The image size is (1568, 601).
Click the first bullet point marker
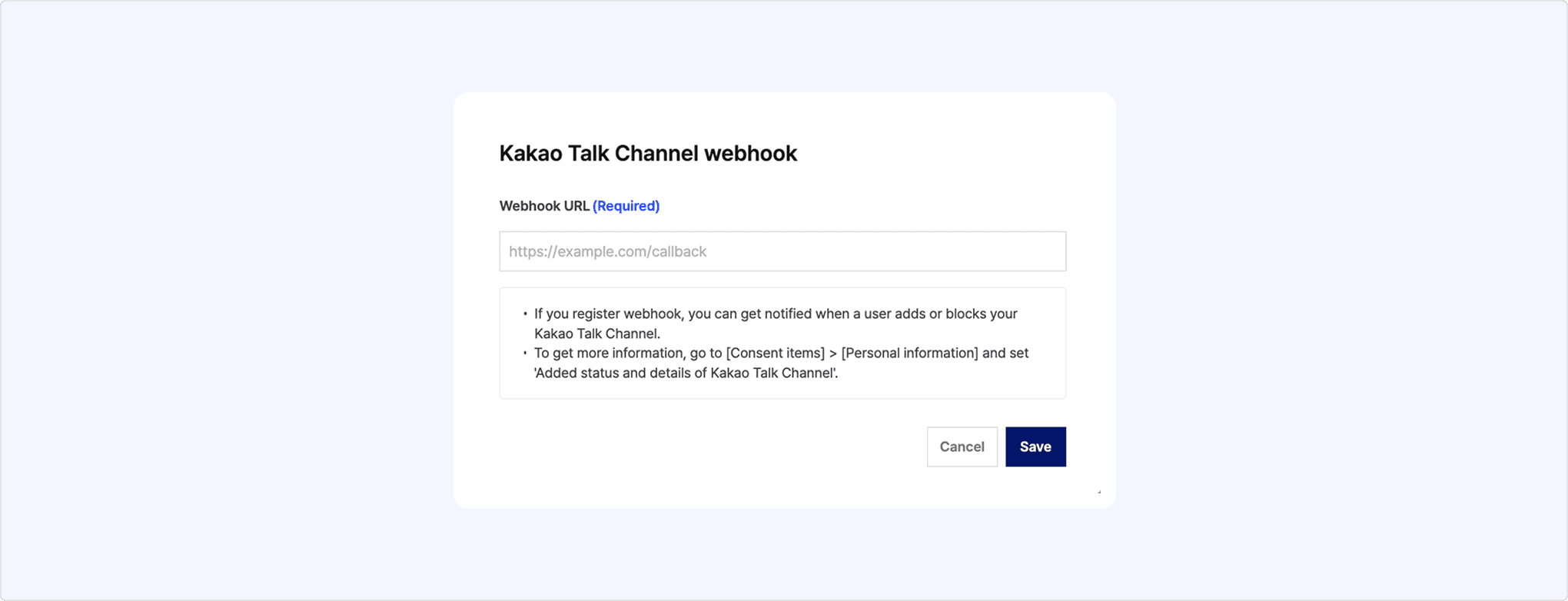pos(525,314)
